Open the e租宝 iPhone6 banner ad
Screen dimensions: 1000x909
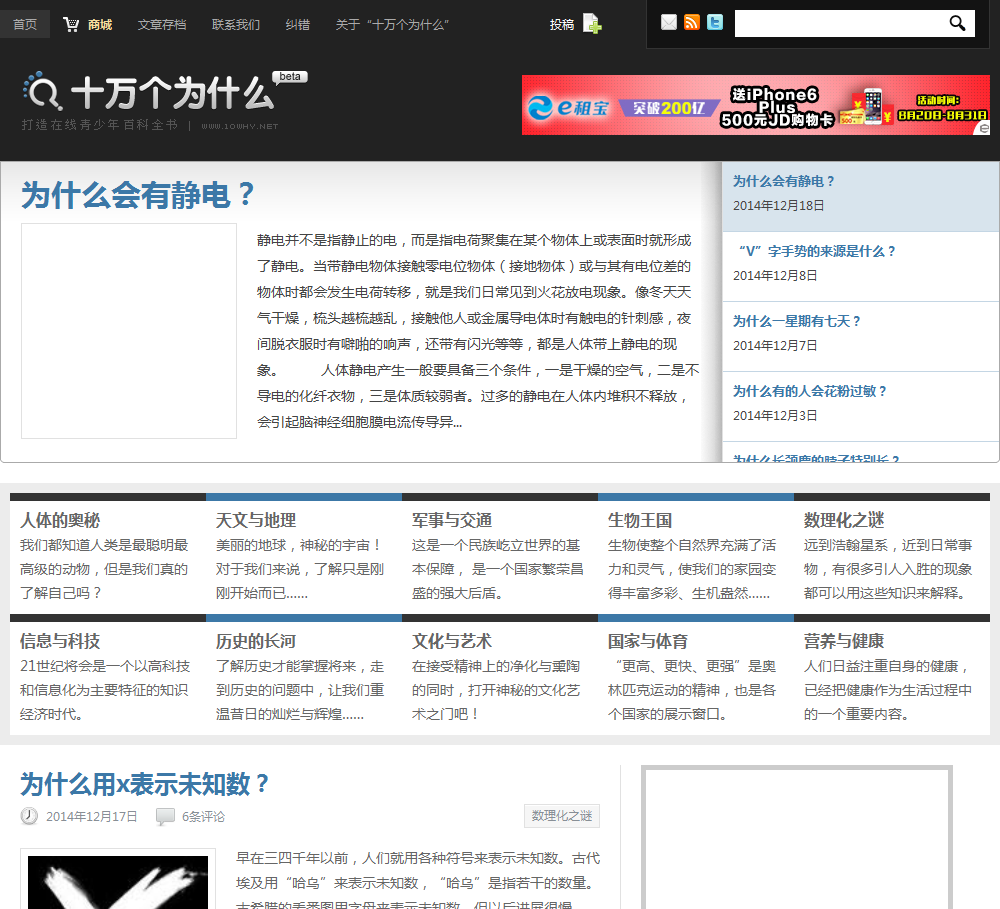tap(756, 105)
